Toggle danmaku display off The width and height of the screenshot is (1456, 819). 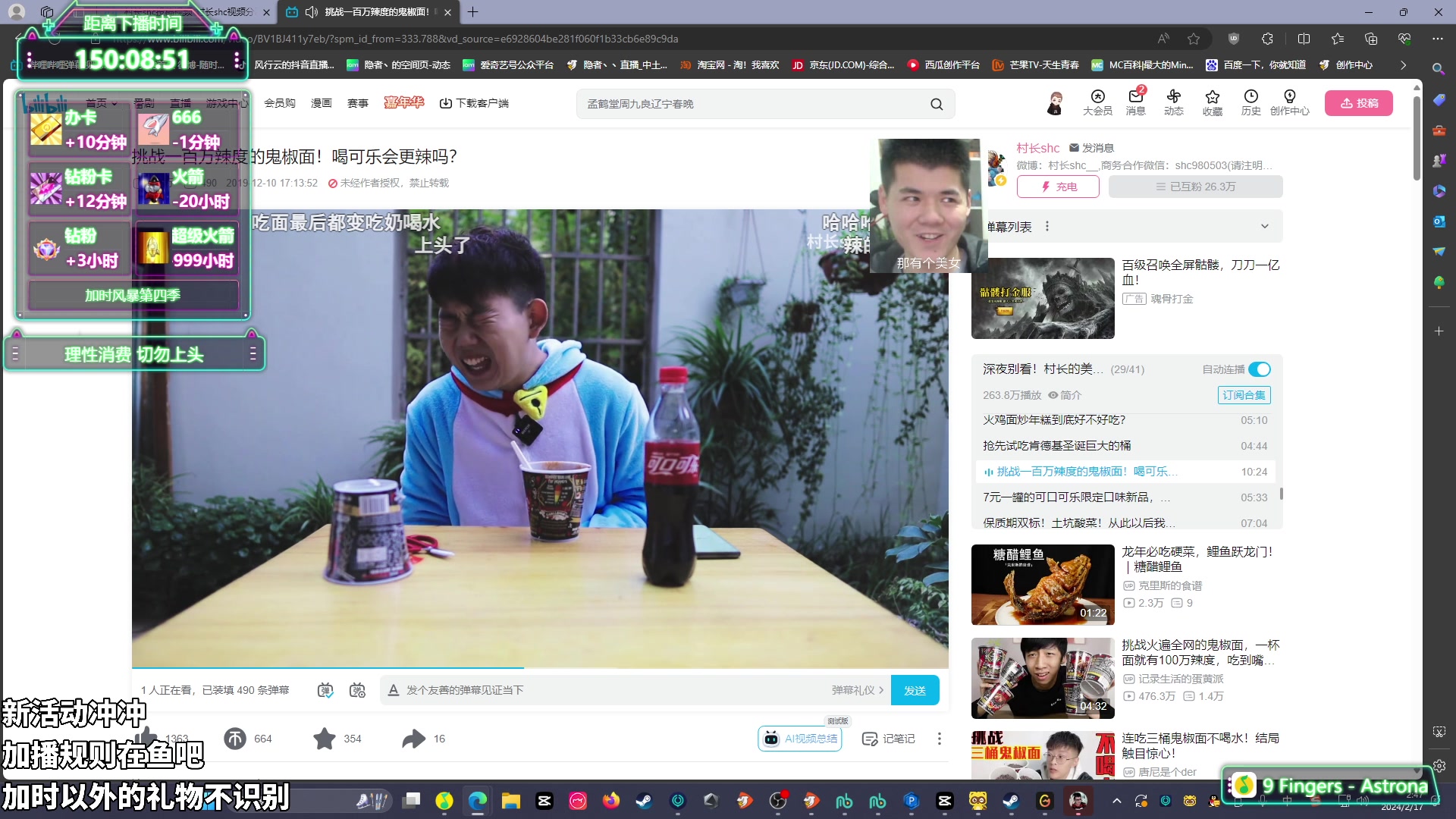325,690
